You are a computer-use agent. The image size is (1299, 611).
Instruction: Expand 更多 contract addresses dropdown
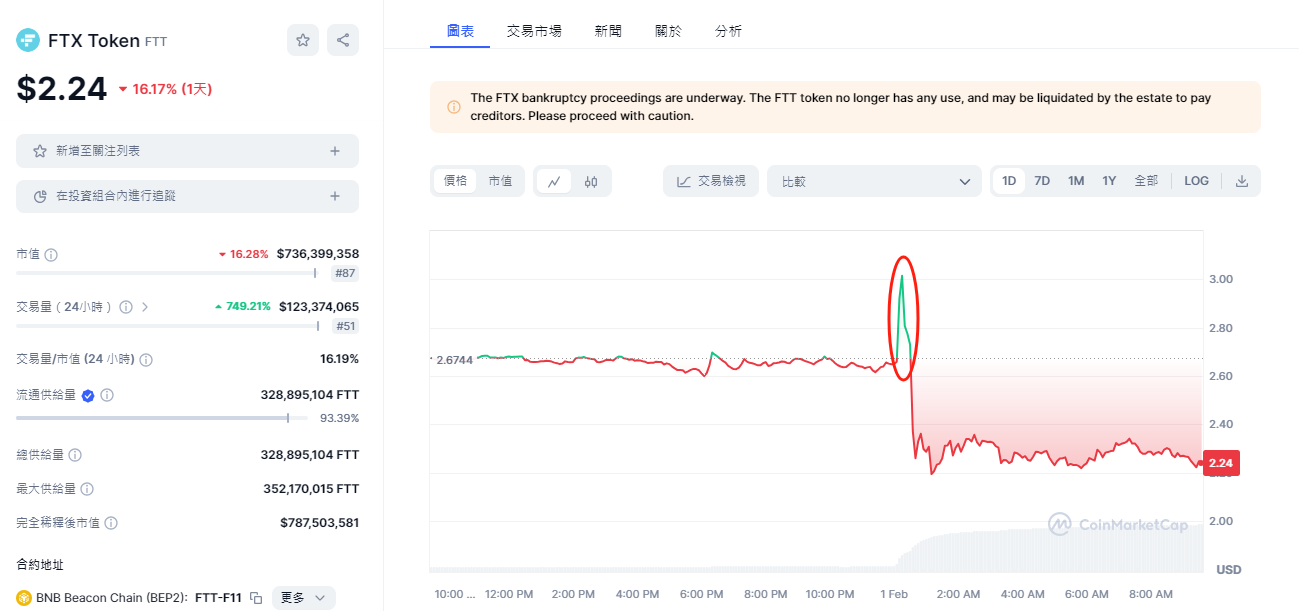(303, 598)
